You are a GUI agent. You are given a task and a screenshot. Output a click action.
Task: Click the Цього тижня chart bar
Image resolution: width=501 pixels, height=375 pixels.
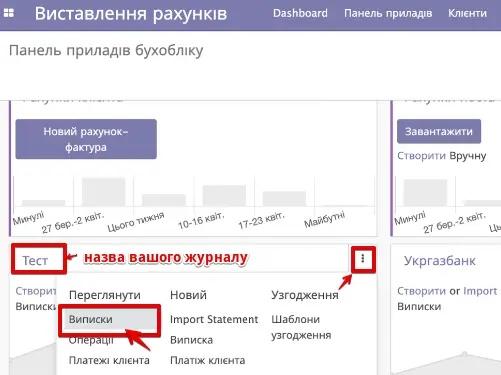pos(164,200)
